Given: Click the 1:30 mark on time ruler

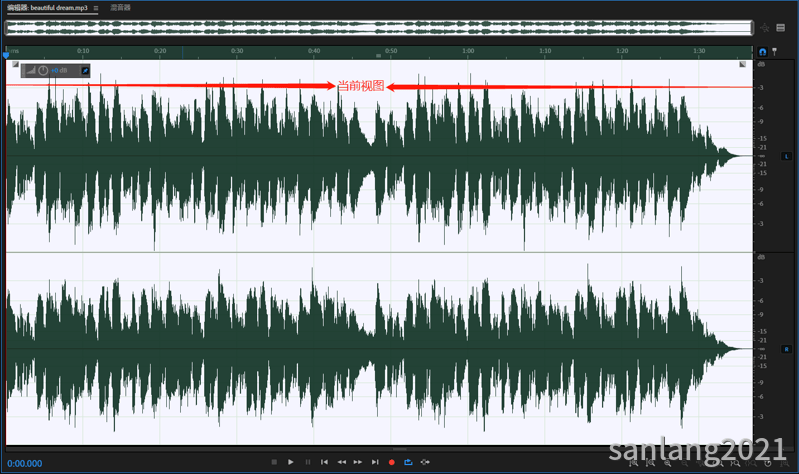Looking at the screenshot, I should (699, 51).
